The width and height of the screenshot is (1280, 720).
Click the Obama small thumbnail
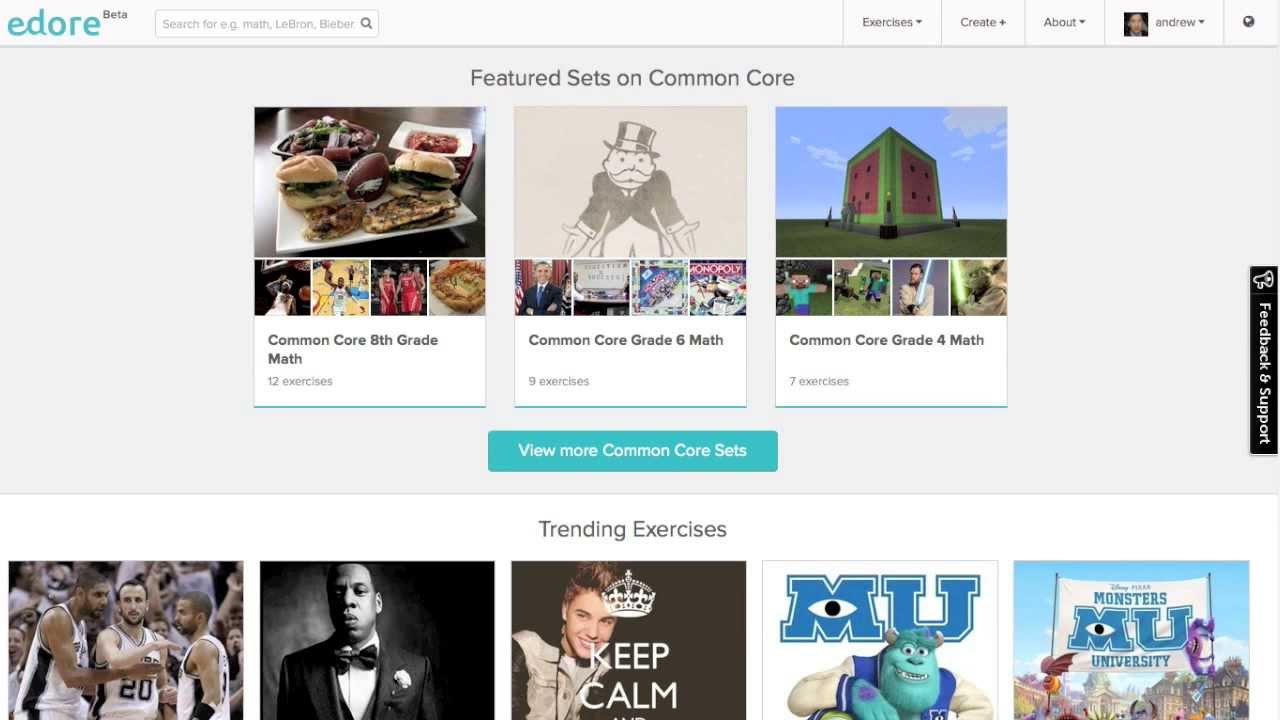(x=542, y=288)
